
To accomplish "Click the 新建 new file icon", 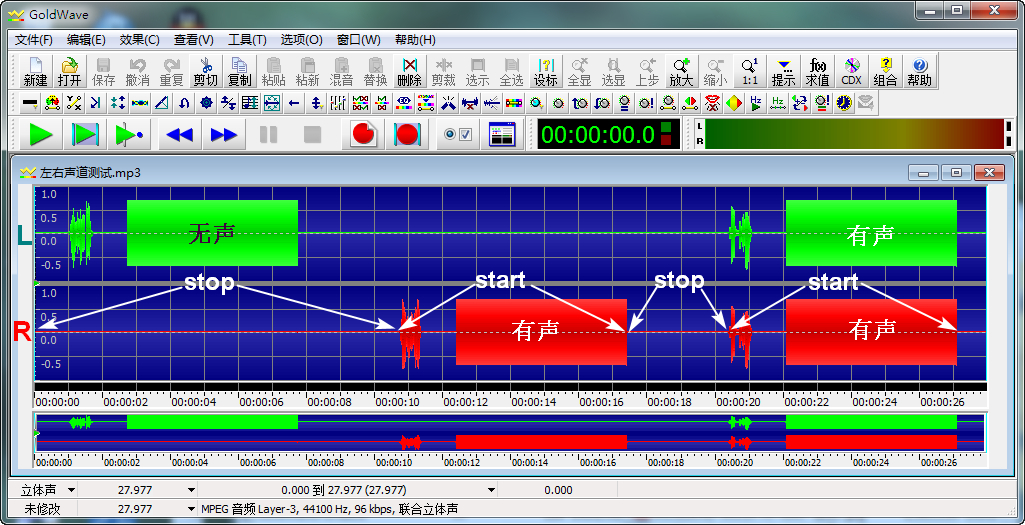I will click(x=35, y=71).
